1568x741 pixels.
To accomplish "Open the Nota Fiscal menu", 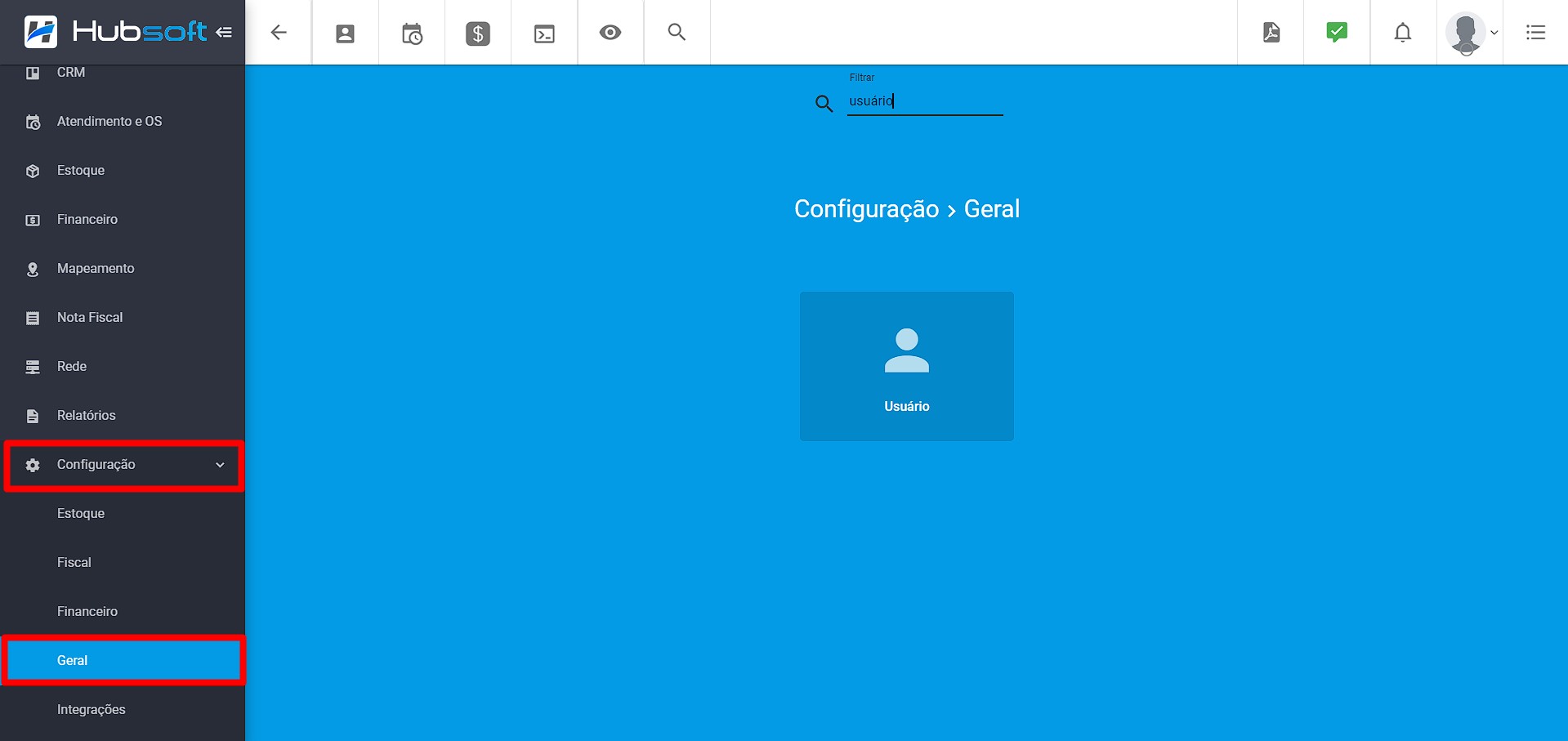I will coord(123,318).
